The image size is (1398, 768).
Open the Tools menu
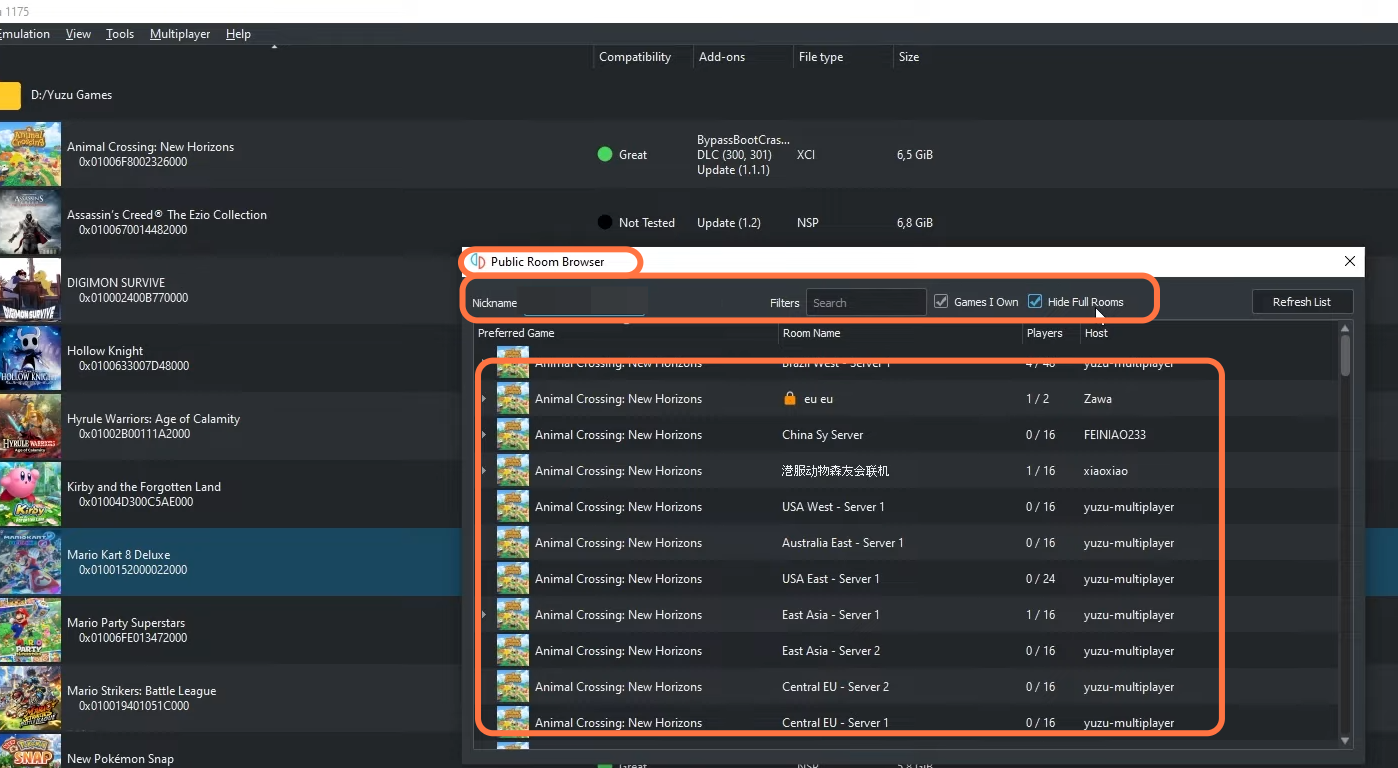[120, 34]
